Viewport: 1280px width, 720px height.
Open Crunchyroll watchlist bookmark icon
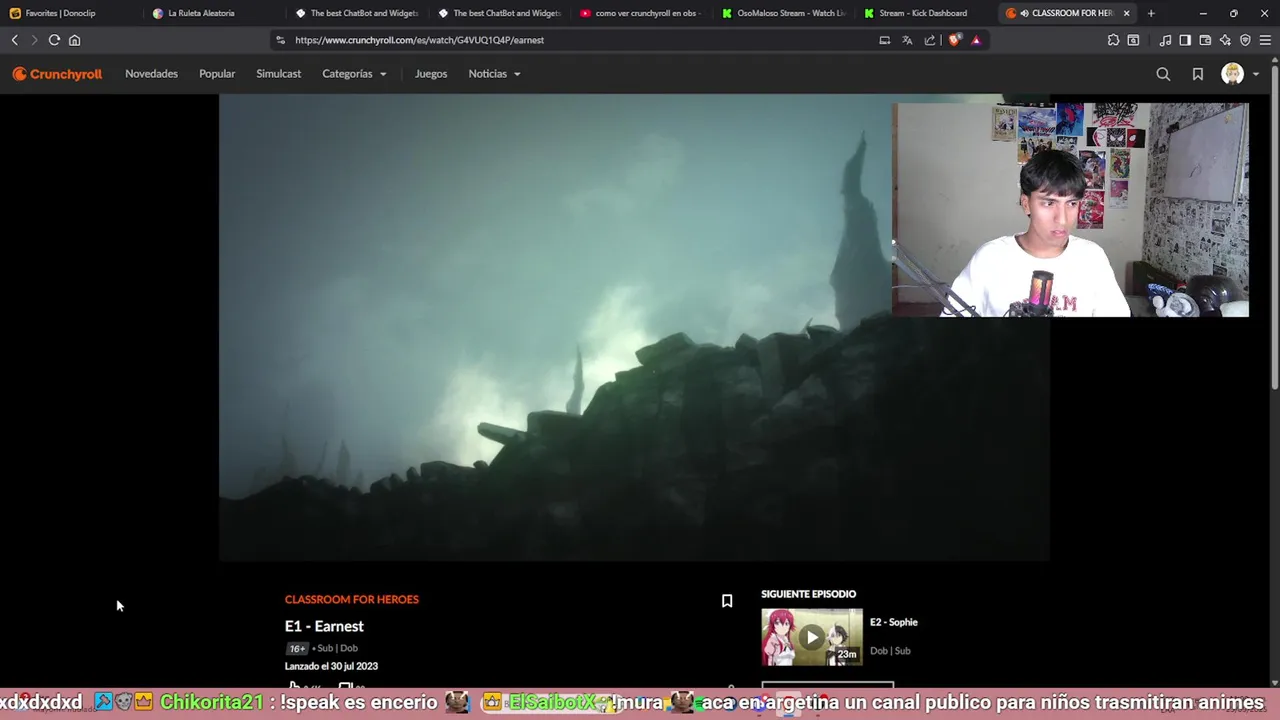click(x=1197, y=74)
